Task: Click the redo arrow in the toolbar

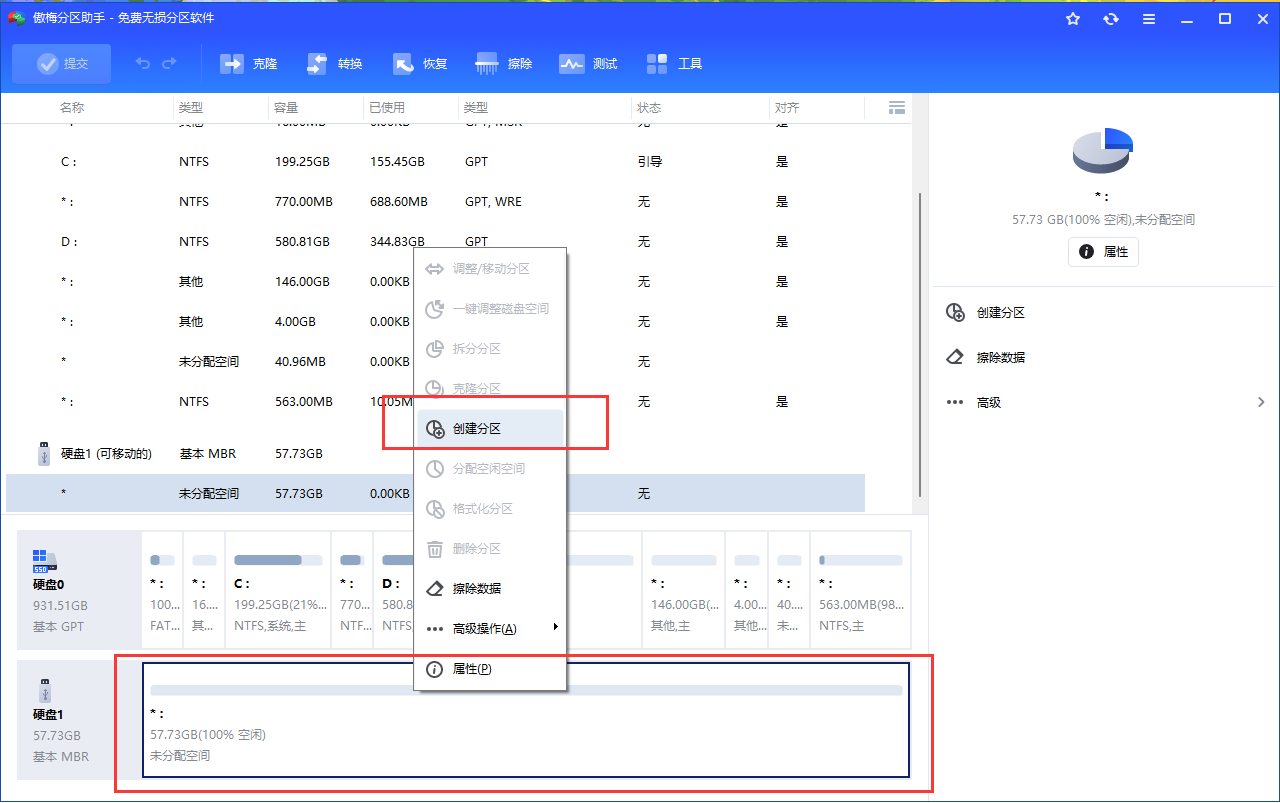Action: pyautogui.click(x=169, y=64)
